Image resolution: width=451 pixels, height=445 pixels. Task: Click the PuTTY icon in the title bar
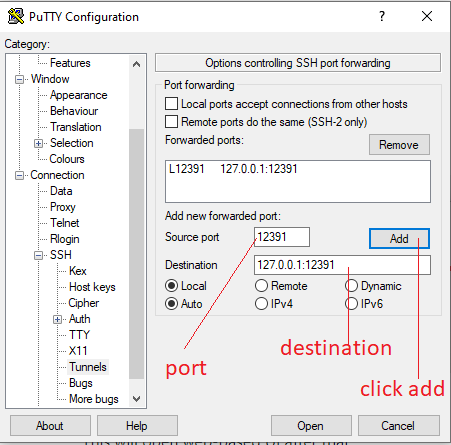click(x=16, y=16)
